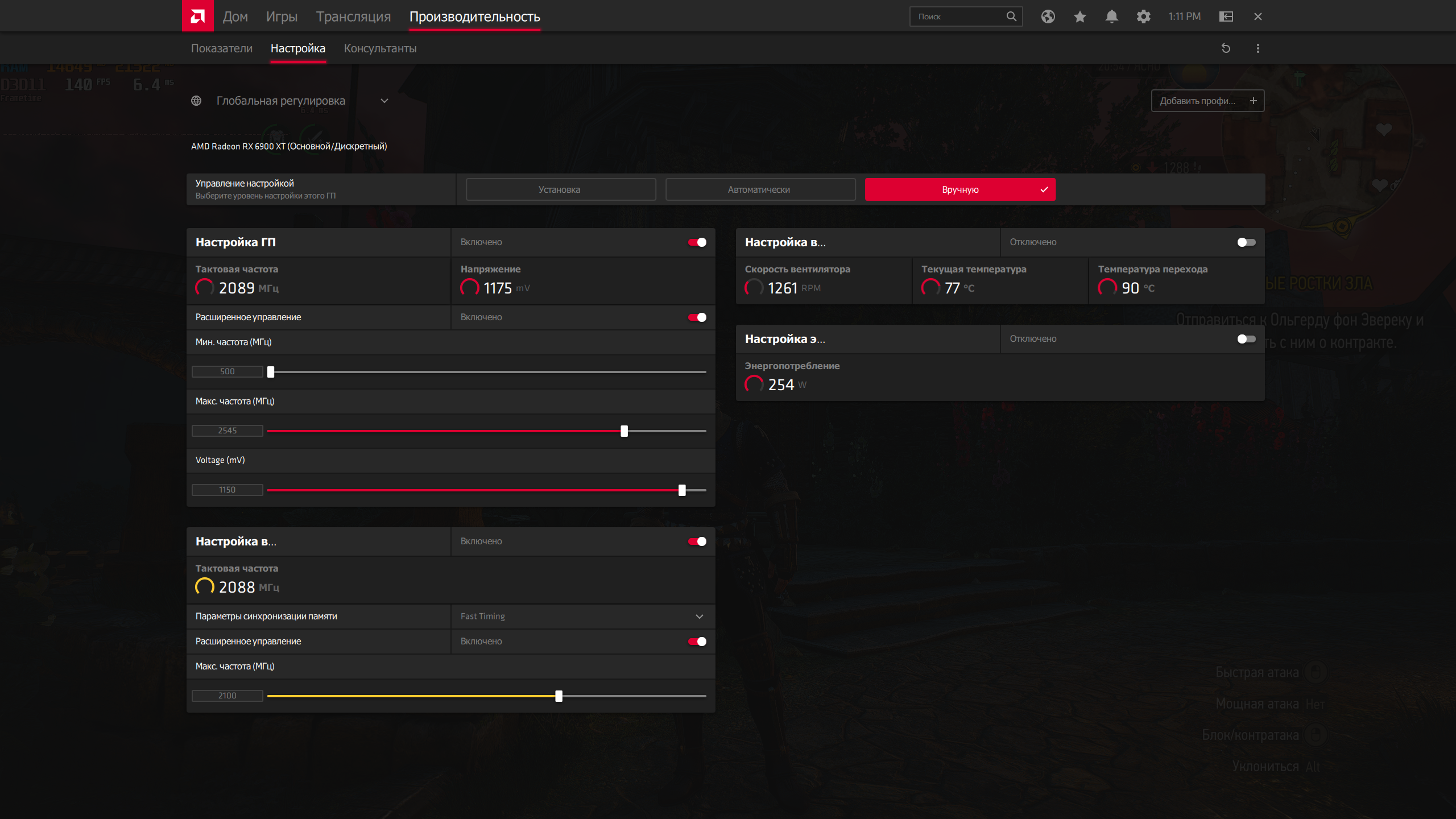Switch to the Игры tab
1456x819 pixels.
point(282,16)
